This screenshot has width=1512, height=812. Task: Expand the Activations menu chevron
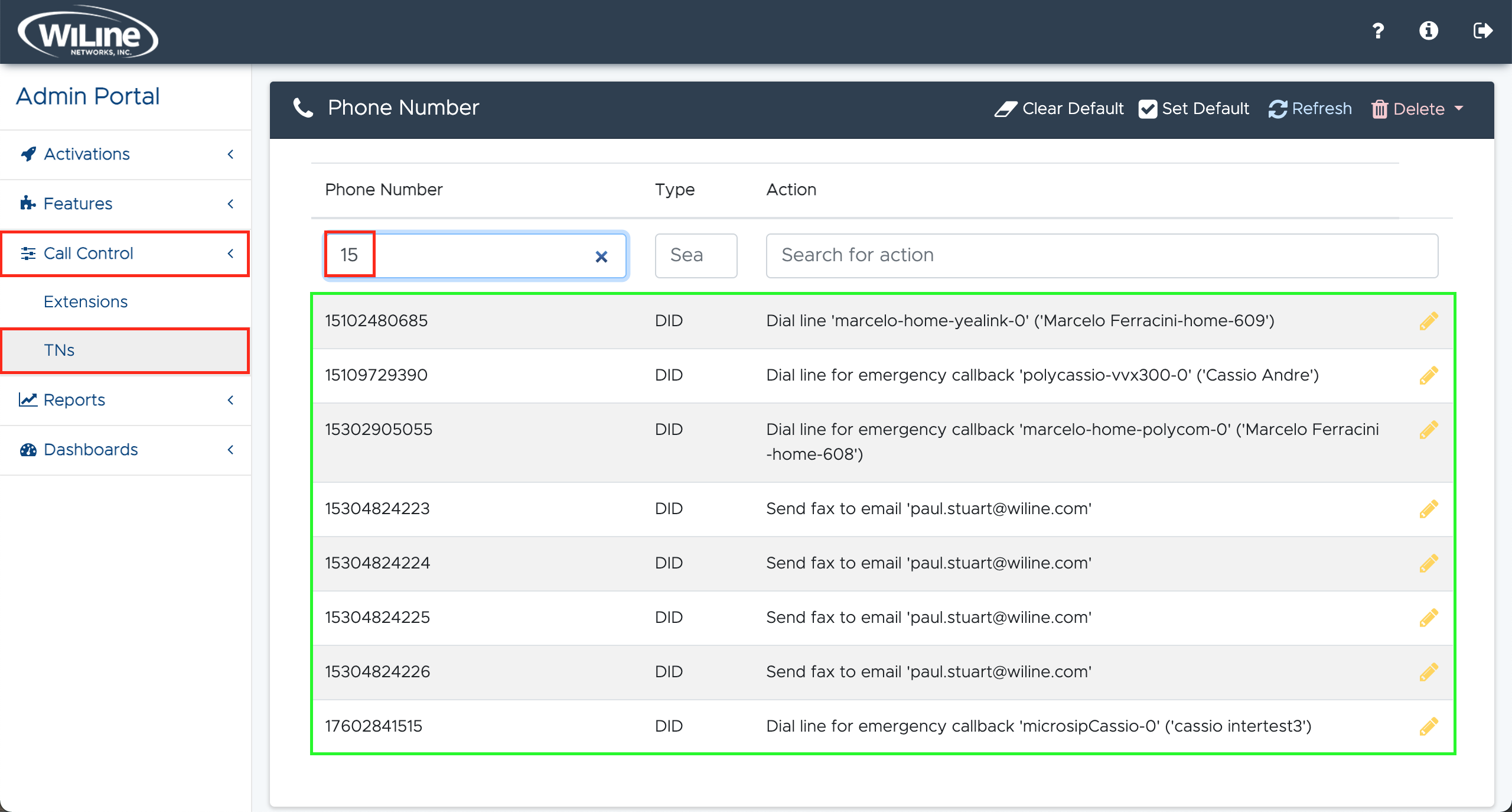(x=230, y=154)
